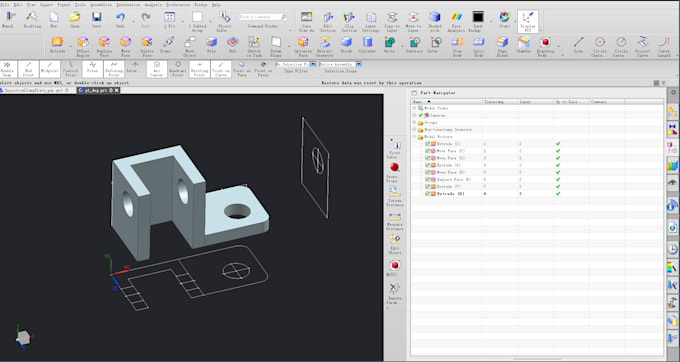Open the File menu
Image resolution: width=680 pixels, height=362 pixels.
point(4,5)
